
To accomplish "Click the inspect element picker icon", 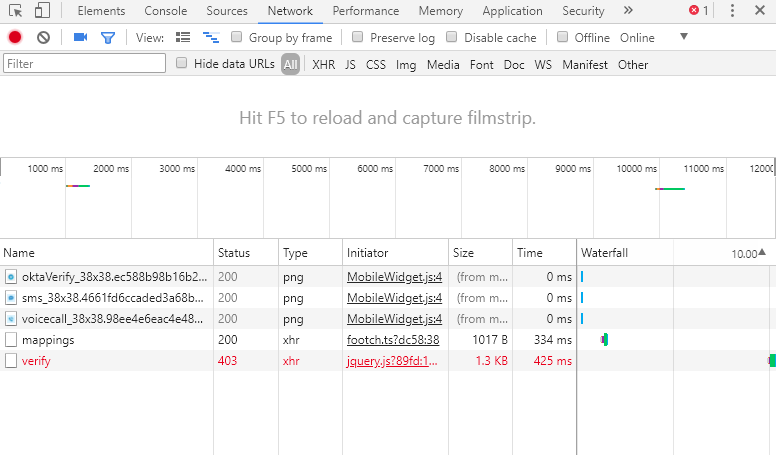I will [16, 11].
